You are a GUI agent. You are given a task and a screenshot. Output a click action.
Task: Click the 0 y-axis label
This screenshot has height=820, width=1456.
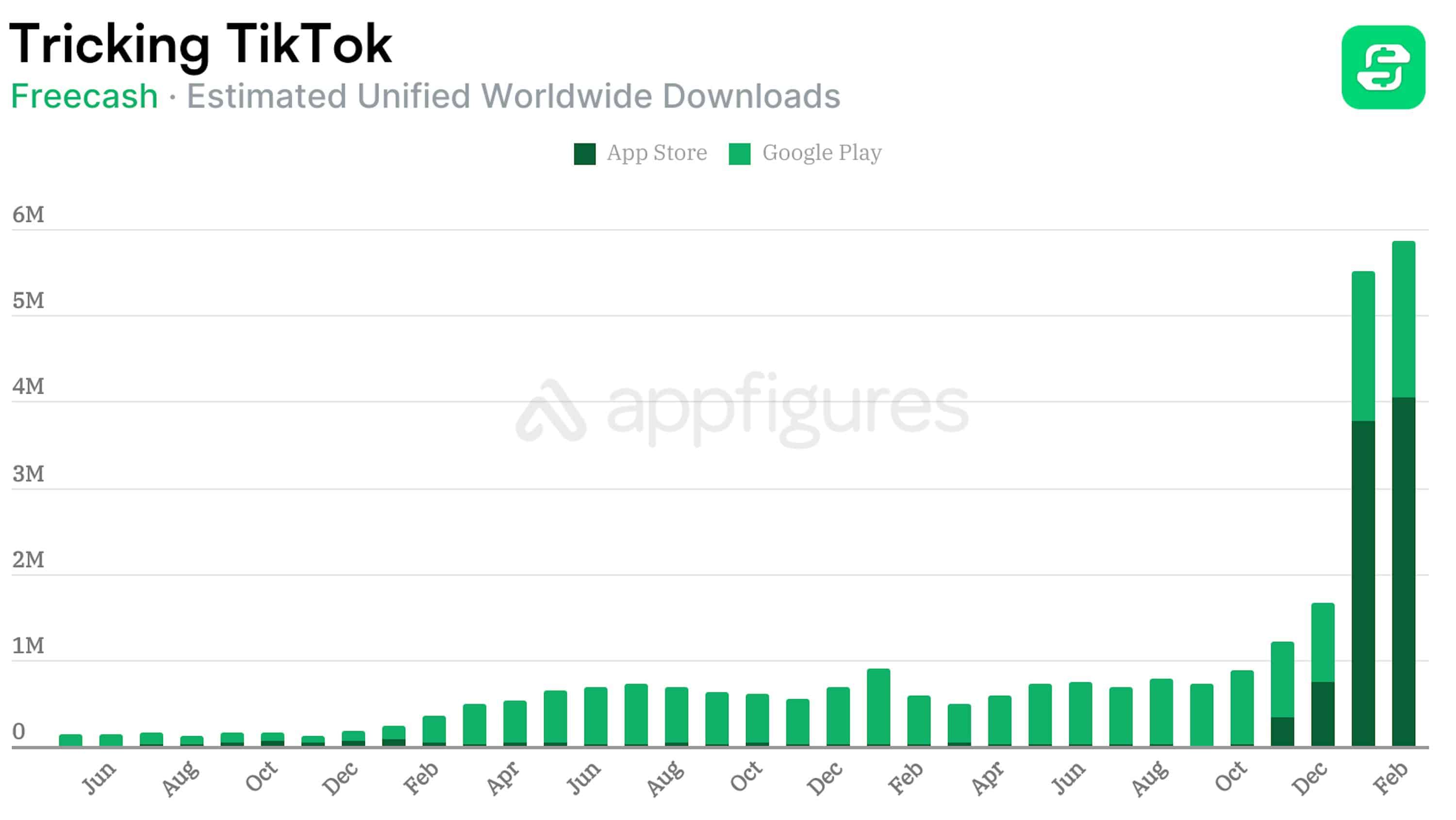click(x=18, y=731)
